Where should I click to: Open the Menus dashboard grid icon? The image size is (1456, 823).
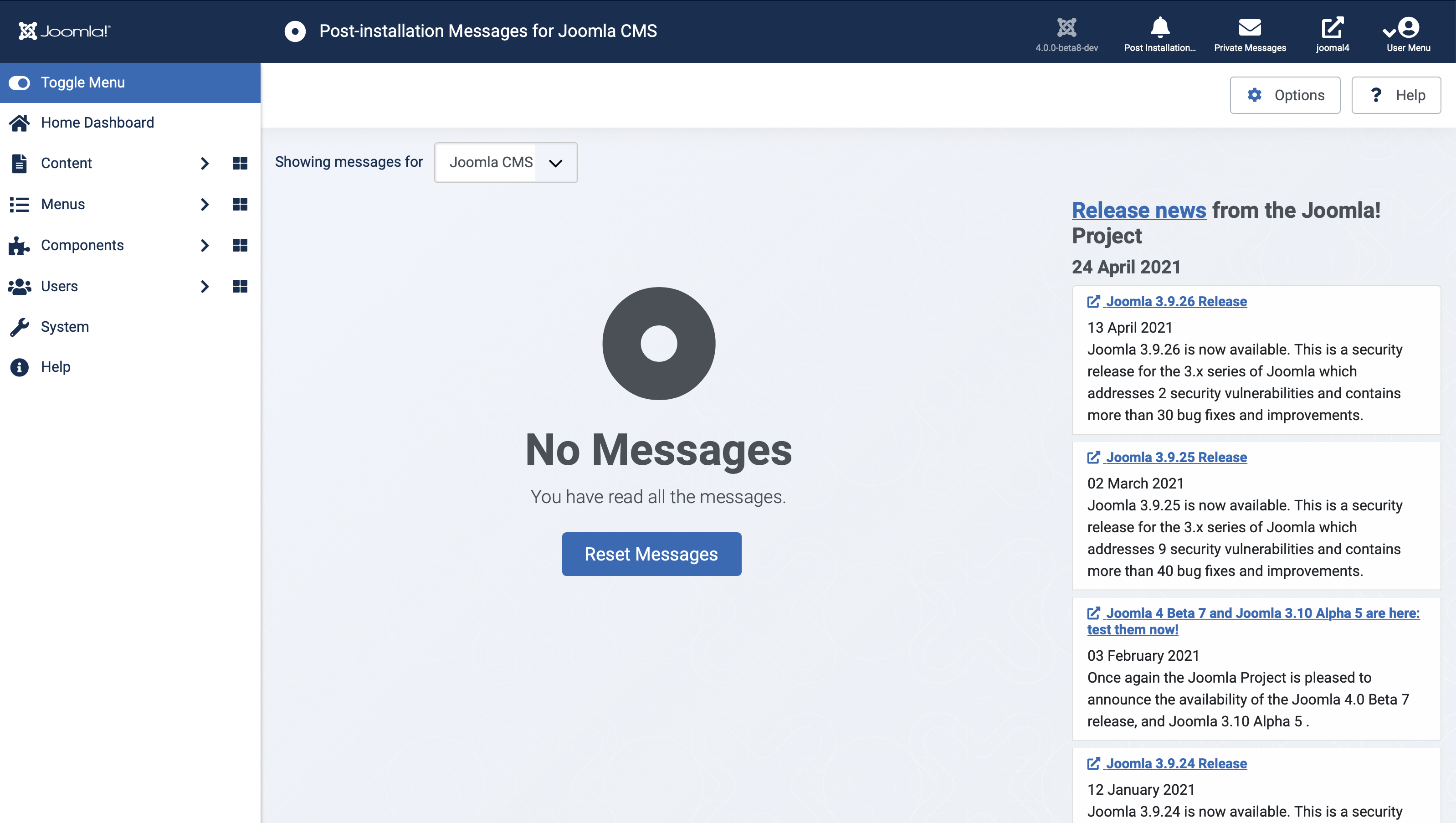coord(240,204)
